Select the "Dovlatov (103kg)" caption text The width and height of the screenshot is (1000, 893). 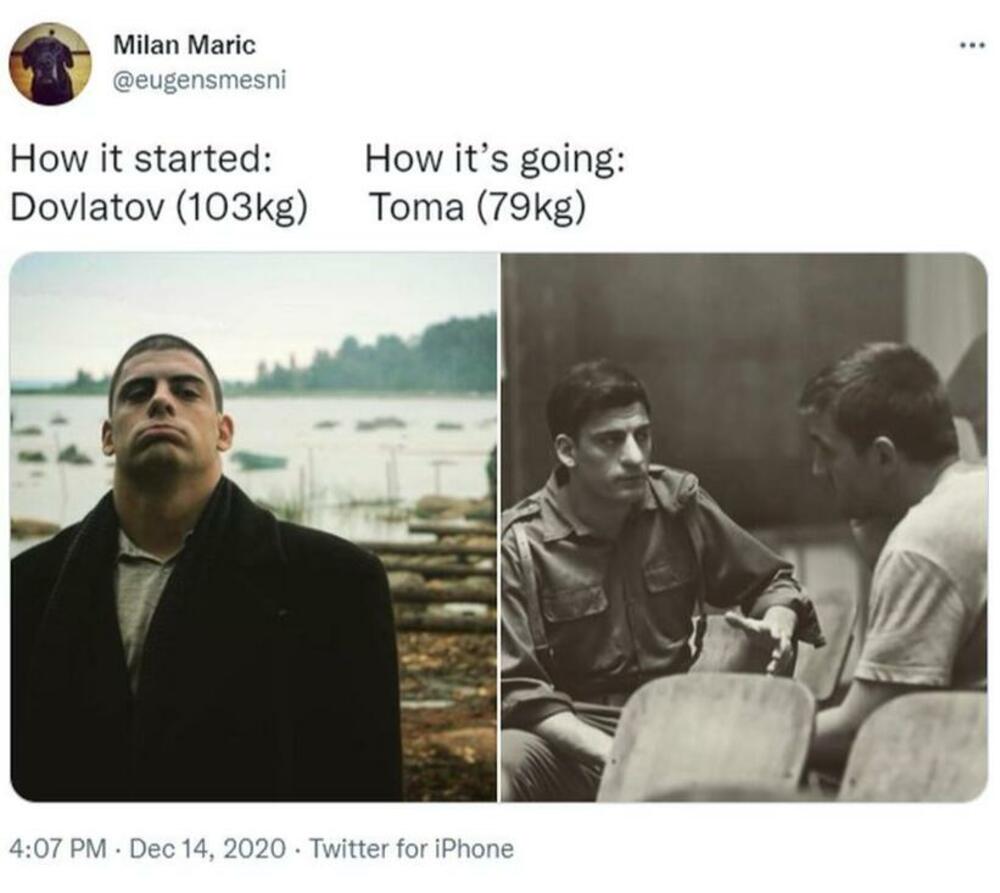tap(158, 207)
